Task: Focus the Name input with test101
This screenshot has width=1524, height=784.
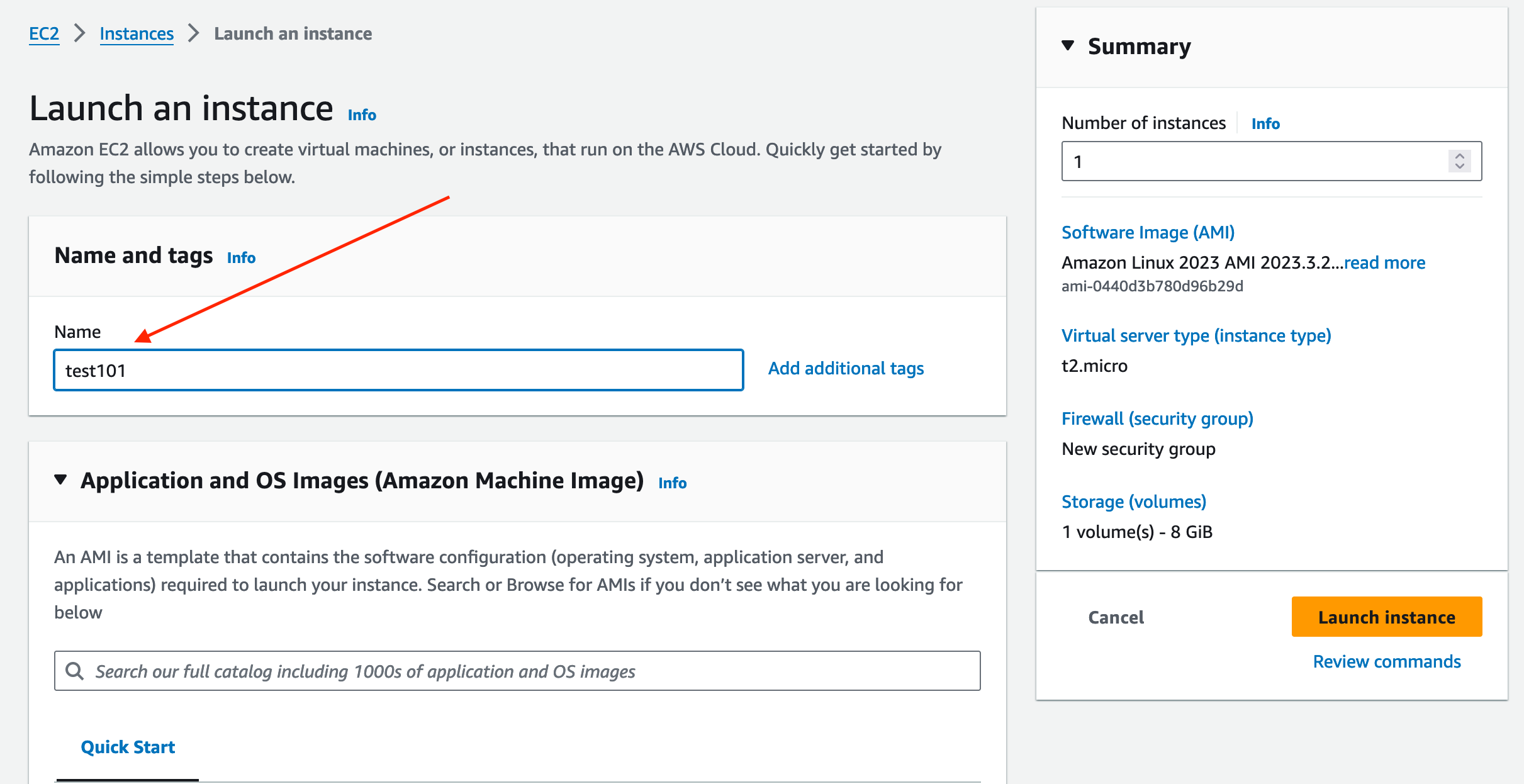Action: click(398, 370)
